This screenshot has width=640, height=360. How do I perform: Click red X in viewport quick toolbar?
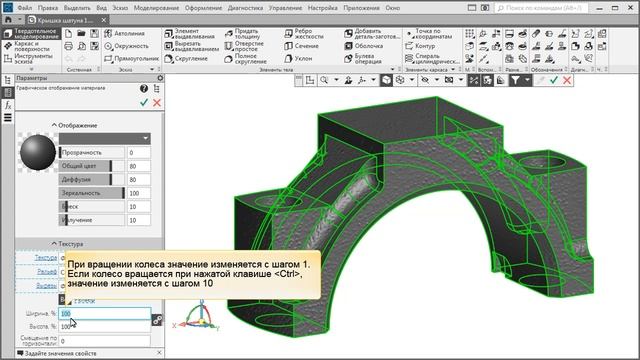click(x=567, y=80)
